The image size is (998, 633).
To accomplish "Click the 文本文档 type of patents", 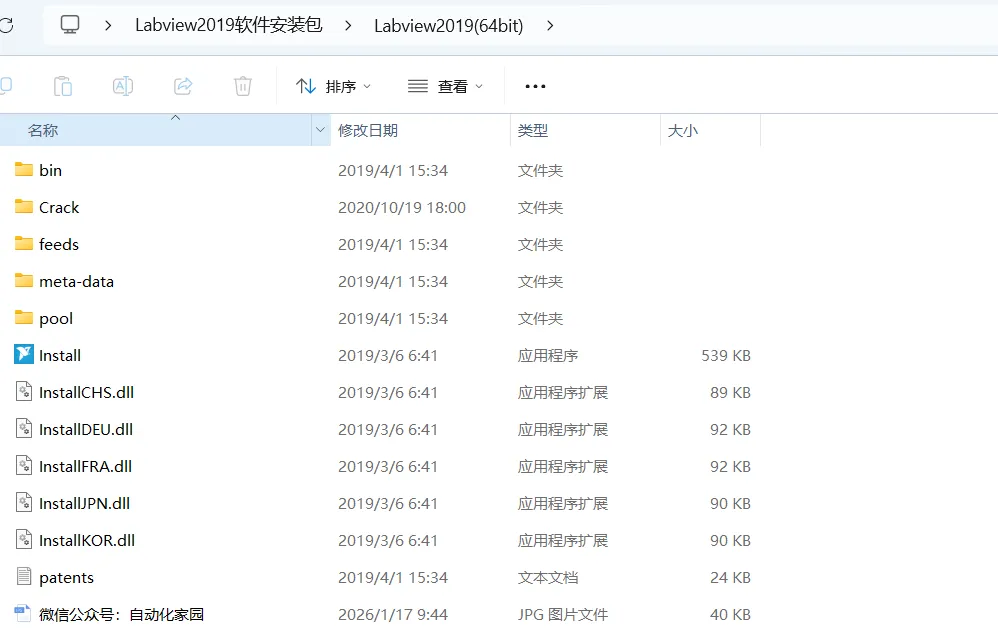I will pos(548,578).
